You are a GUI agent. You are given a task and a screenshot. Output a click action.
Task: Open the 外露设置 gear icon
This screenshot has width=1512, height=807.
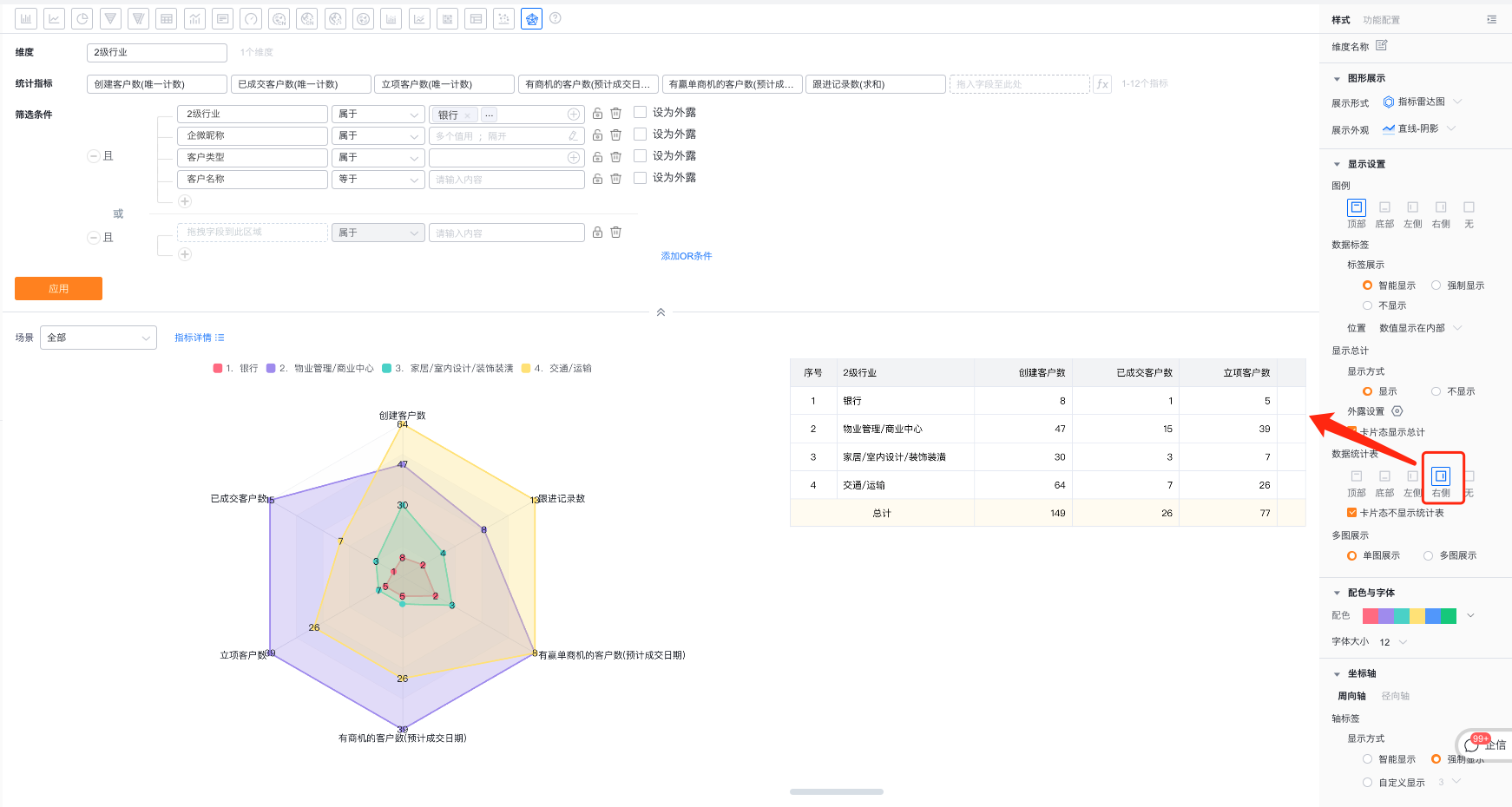coord(1397,411)
